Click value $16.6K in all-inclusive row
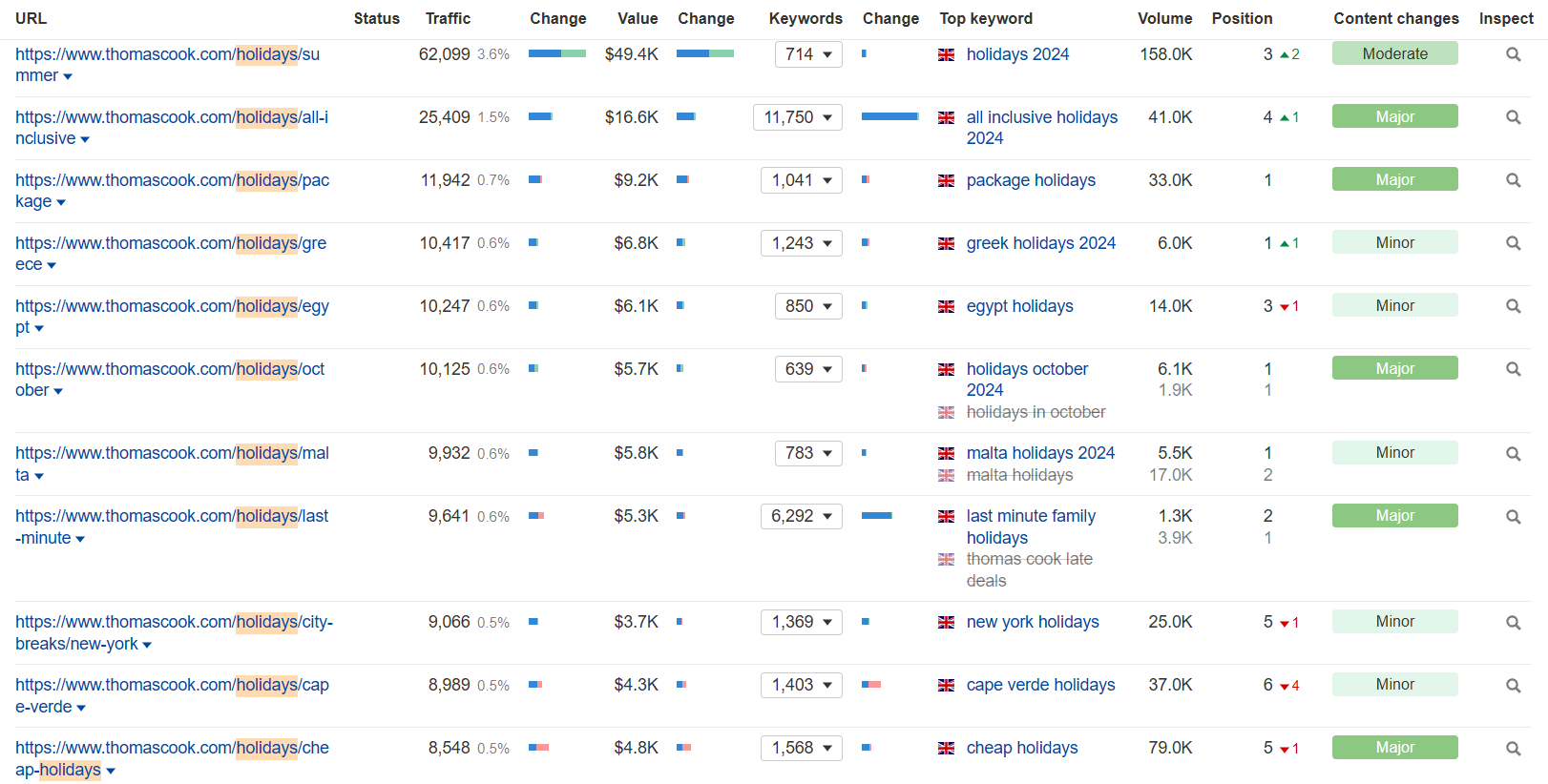The width and height of the screenshot is (1548, 784). point(632,117)
